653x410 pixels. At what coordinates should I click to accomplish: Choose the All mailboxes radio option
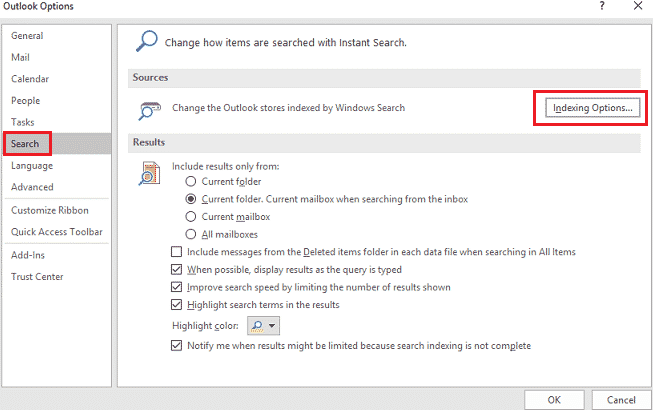coord(190,234)
